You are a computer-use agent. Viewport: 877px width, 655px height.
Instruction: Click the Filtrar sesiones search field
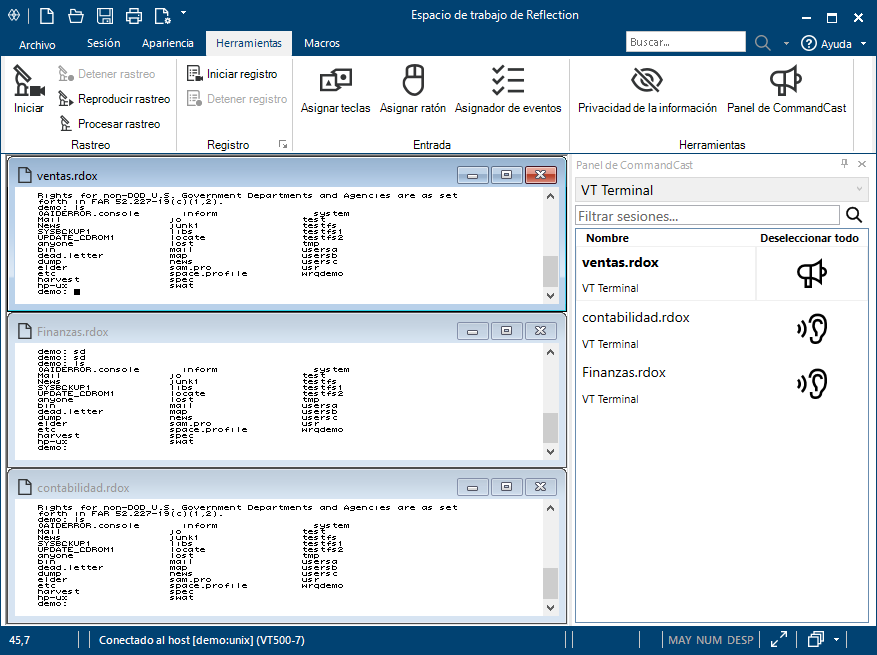pos(707,215)
